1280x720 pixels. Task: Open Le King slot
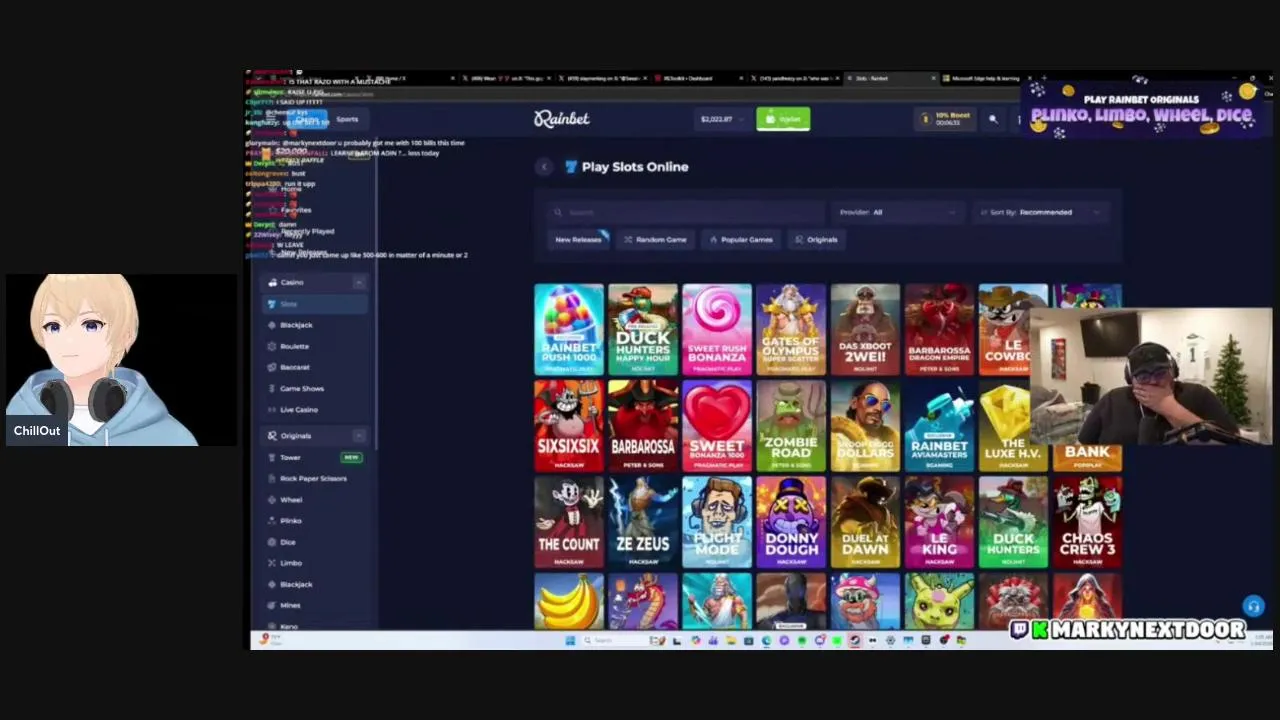939,522
